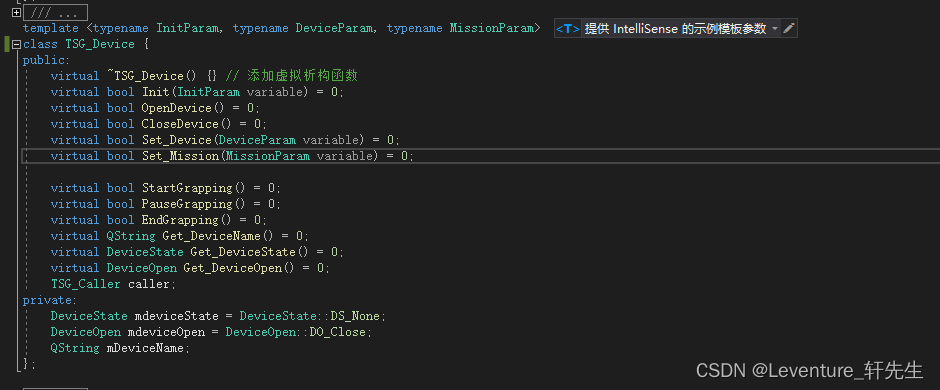This screenshot has width=940, height=390.
Task: Click the PauseGrapping() declaration line
Action: (166, 204)
